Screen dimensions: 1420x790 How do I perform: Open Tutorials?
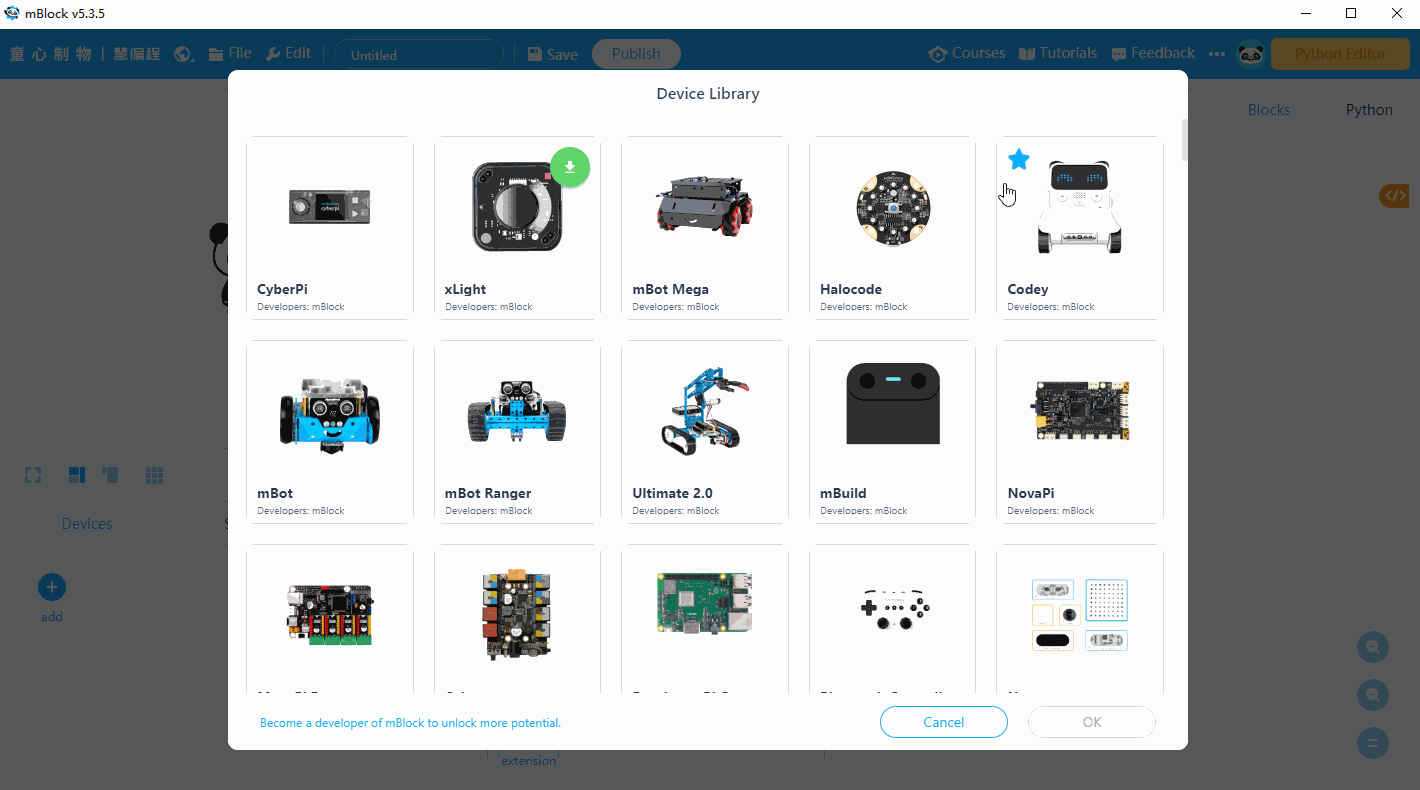tap(1057, 53)
